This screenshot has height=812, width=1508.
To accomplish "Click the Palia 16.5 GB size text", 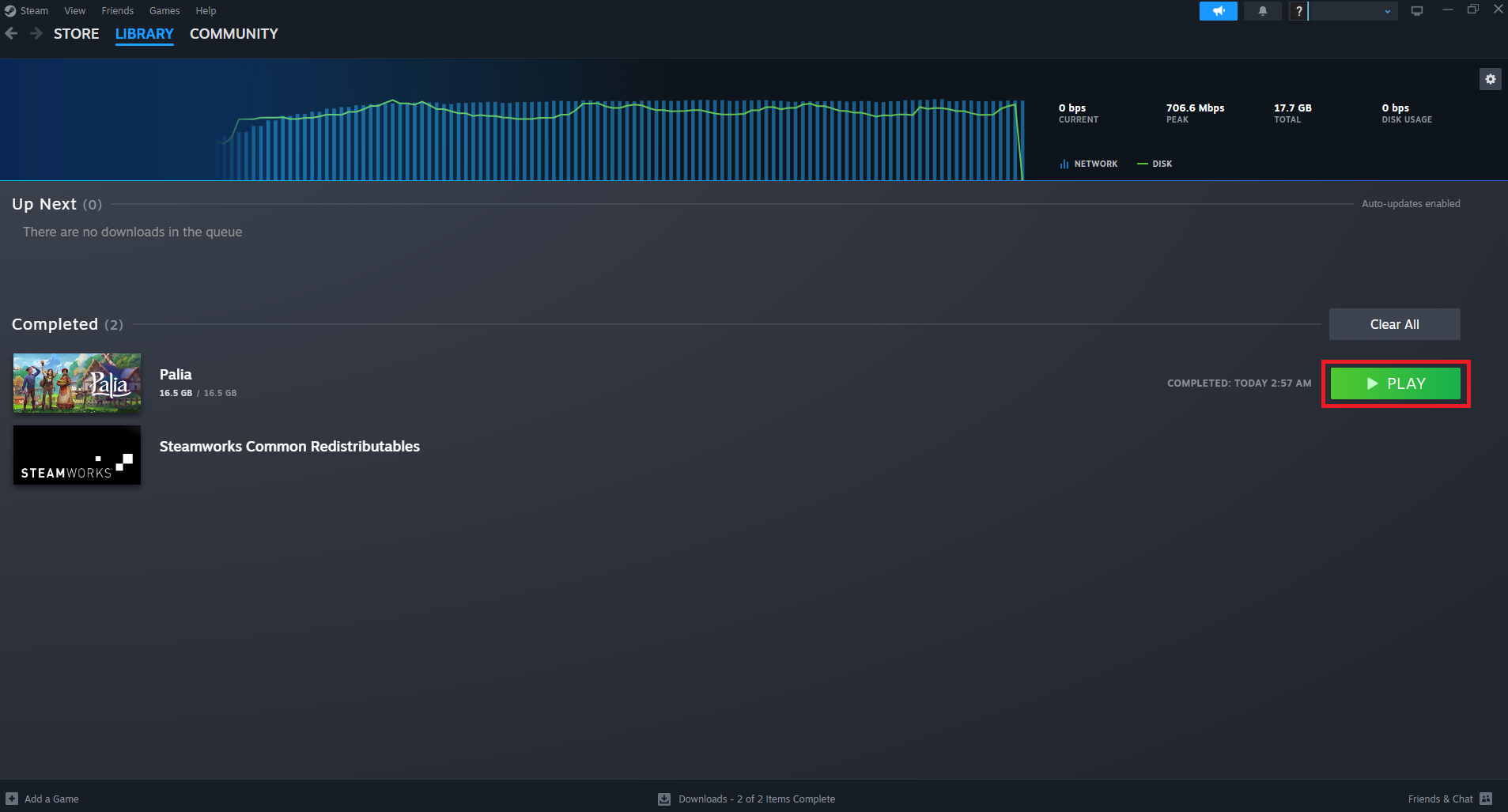I will coord(198,393).
